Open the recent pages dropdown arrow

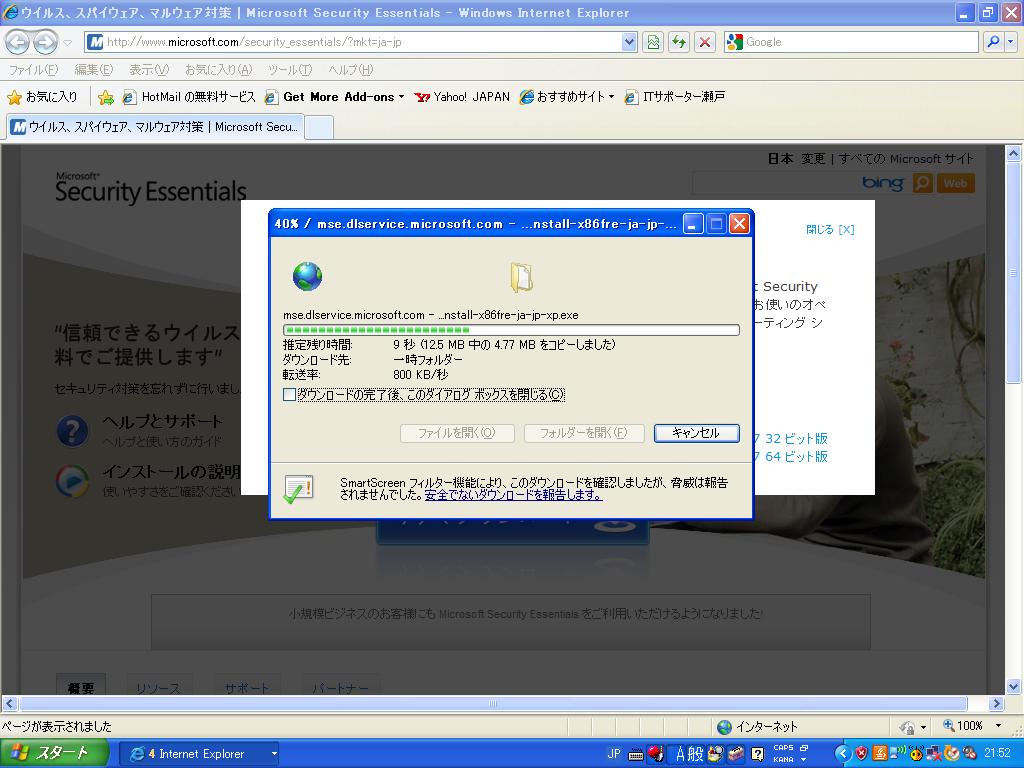point(67,42)
